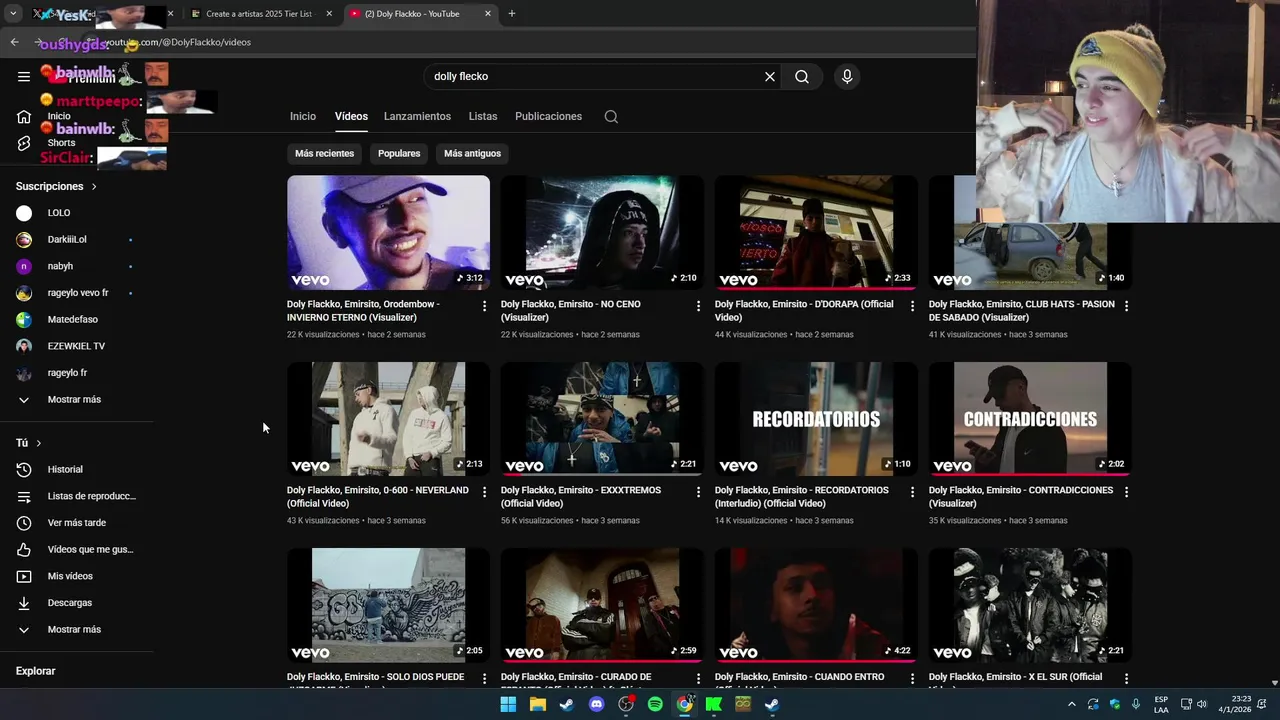
Task: Play the NO CENO video thumbnail
Action: [602, 233]
